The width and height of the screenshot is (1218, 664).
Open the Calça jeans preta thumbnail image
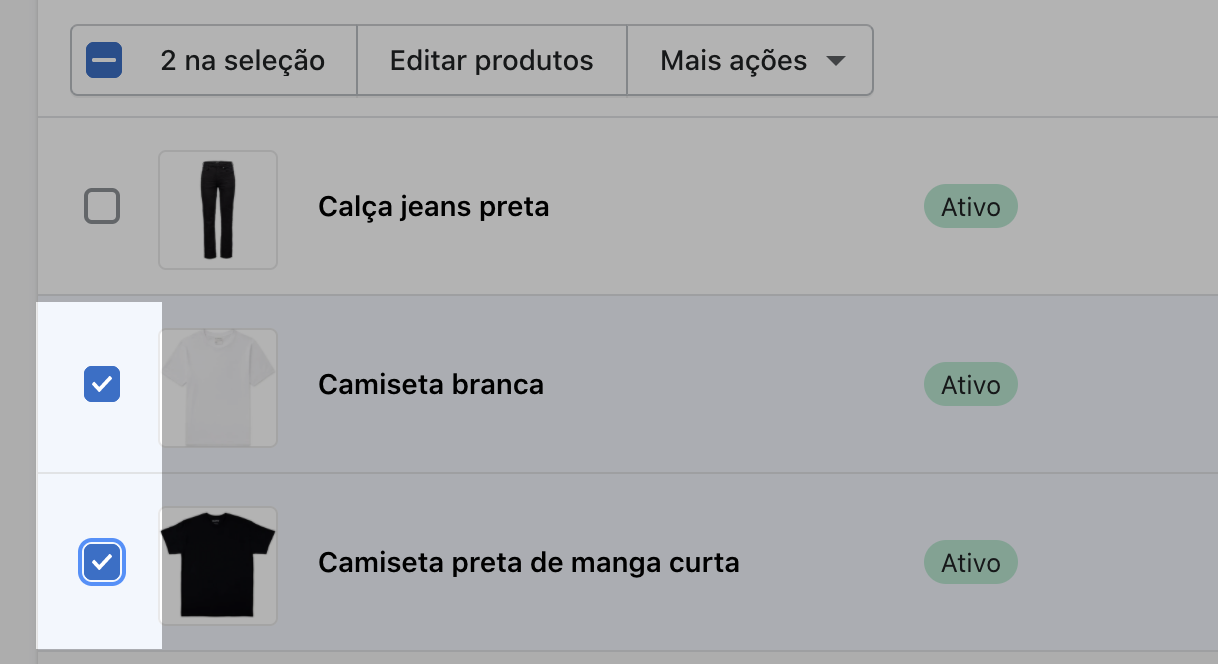click(x=218, y=210)
